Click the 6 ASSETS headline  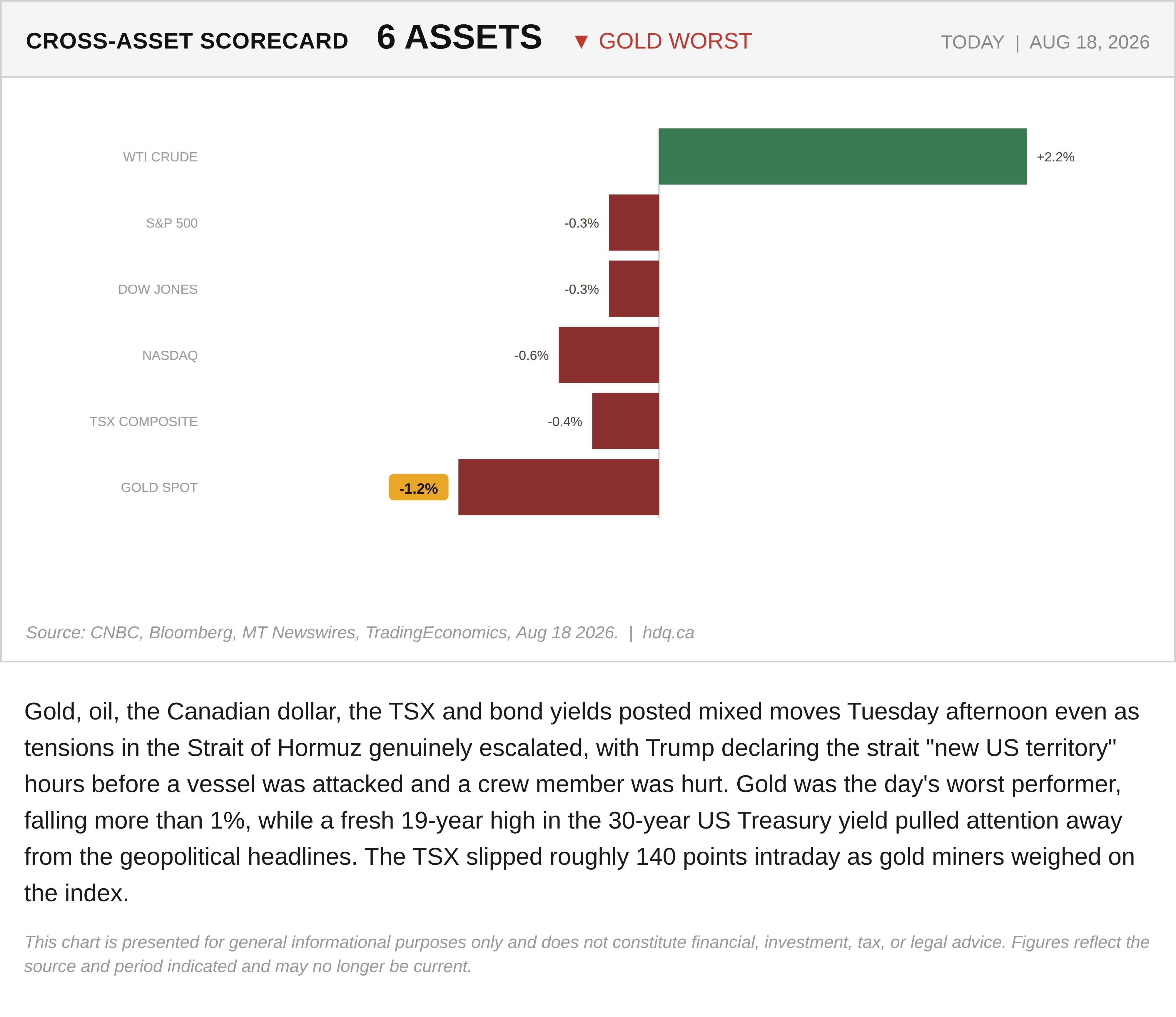(x=459, y=37)
